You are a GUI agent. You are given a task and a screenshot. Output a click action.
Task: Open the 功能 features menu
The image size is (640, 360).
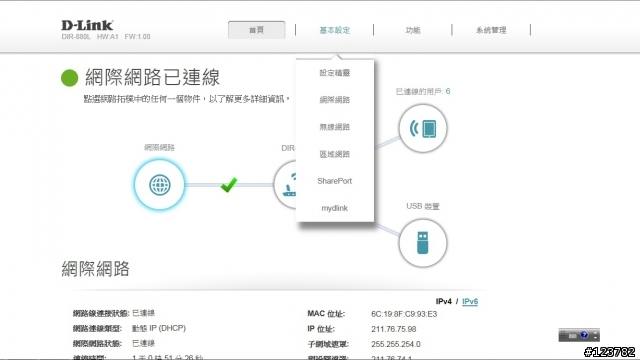click(x=413, y=30)
